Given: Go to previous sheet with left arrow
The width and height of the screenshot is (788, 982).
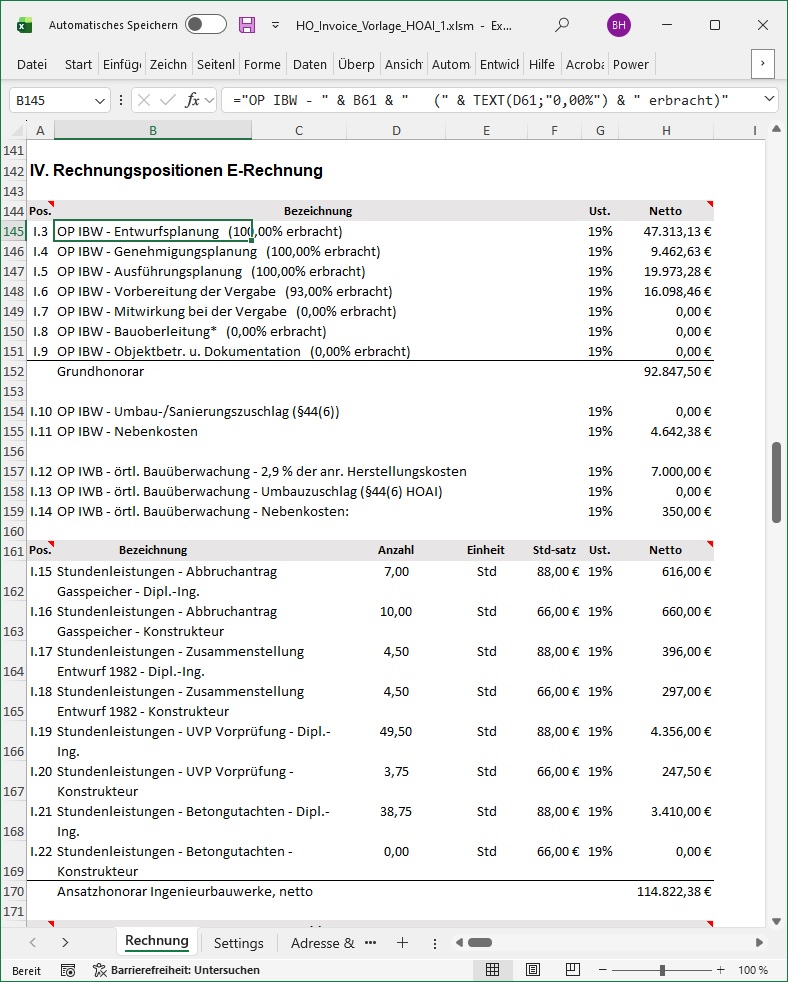Looking at the screenshot, I should click(x=33, y=942).
